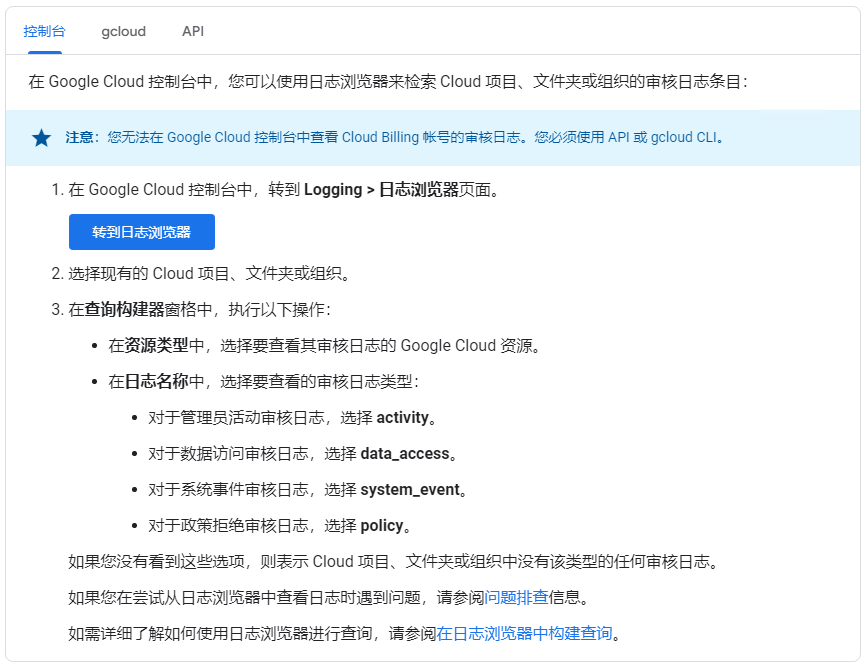Click the paragraph starting 如果您没有看到这些选项
This screenshot has height=665, width=865.
(393, 562)
